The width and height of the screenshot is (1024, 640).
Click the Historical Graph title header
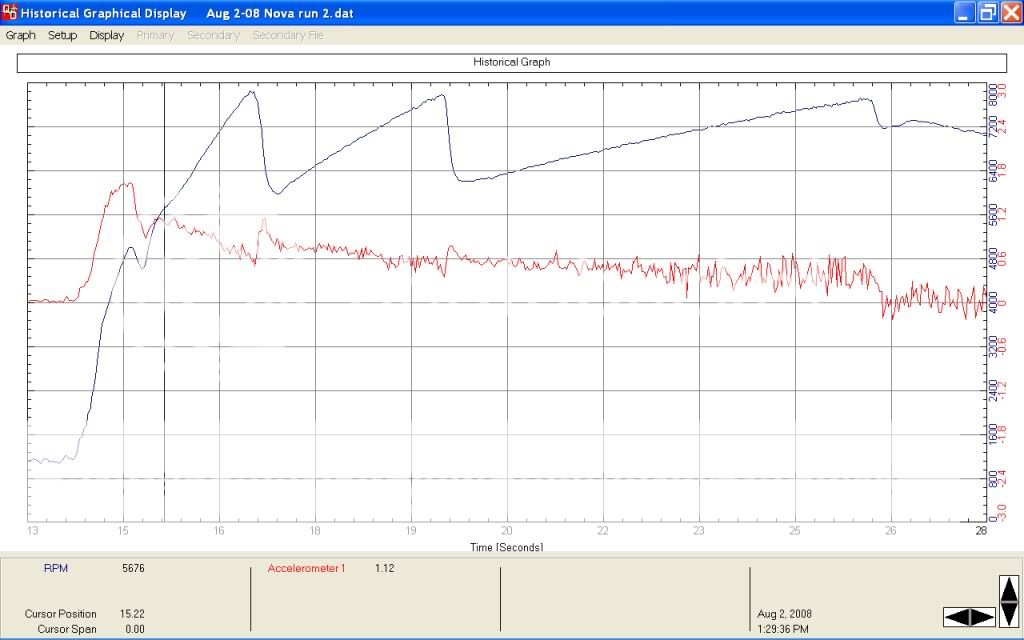click(x=511, y=62)
